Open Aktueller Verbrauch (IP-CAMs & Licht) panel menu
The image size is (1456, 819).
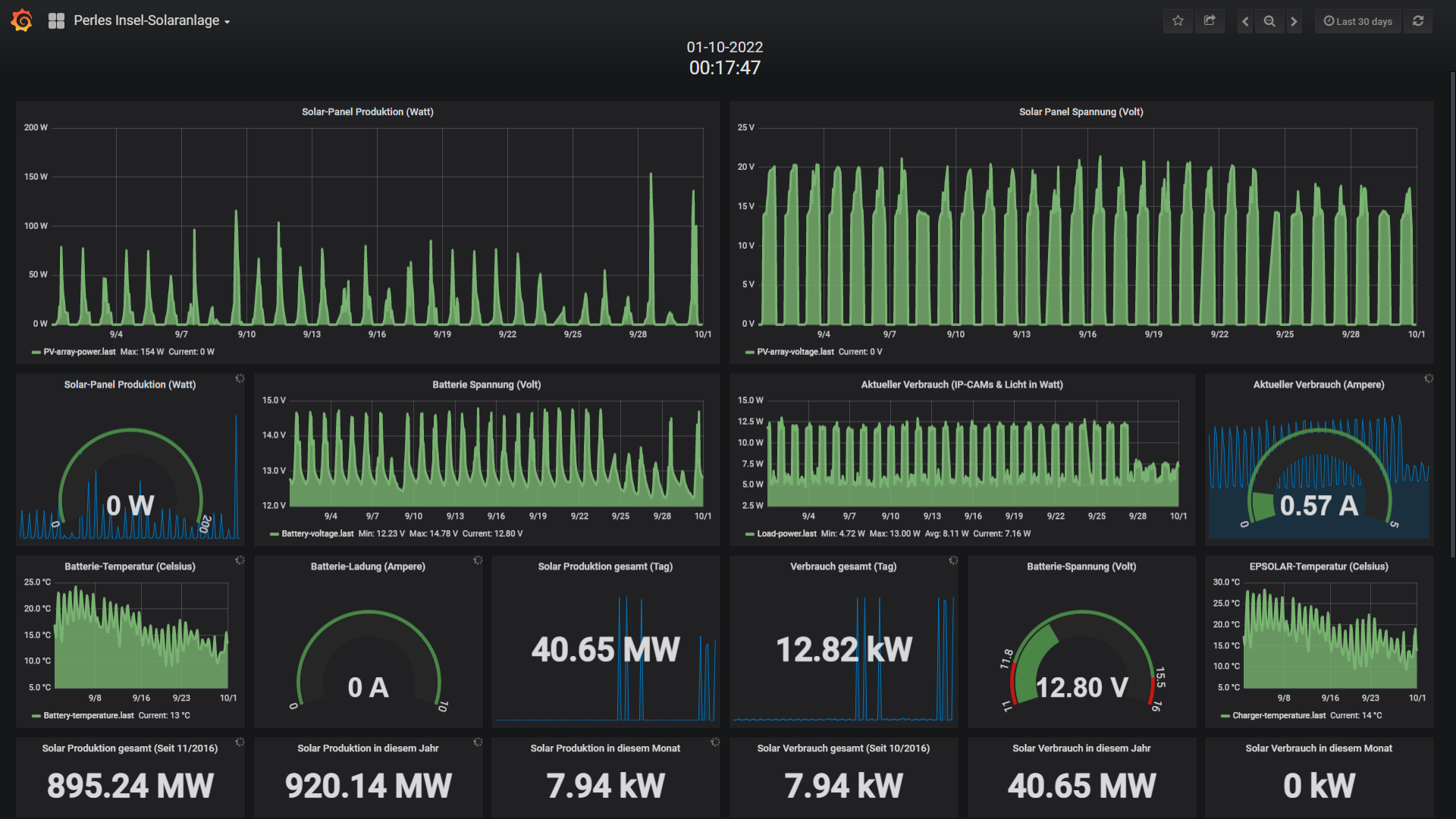click(962, 384)
